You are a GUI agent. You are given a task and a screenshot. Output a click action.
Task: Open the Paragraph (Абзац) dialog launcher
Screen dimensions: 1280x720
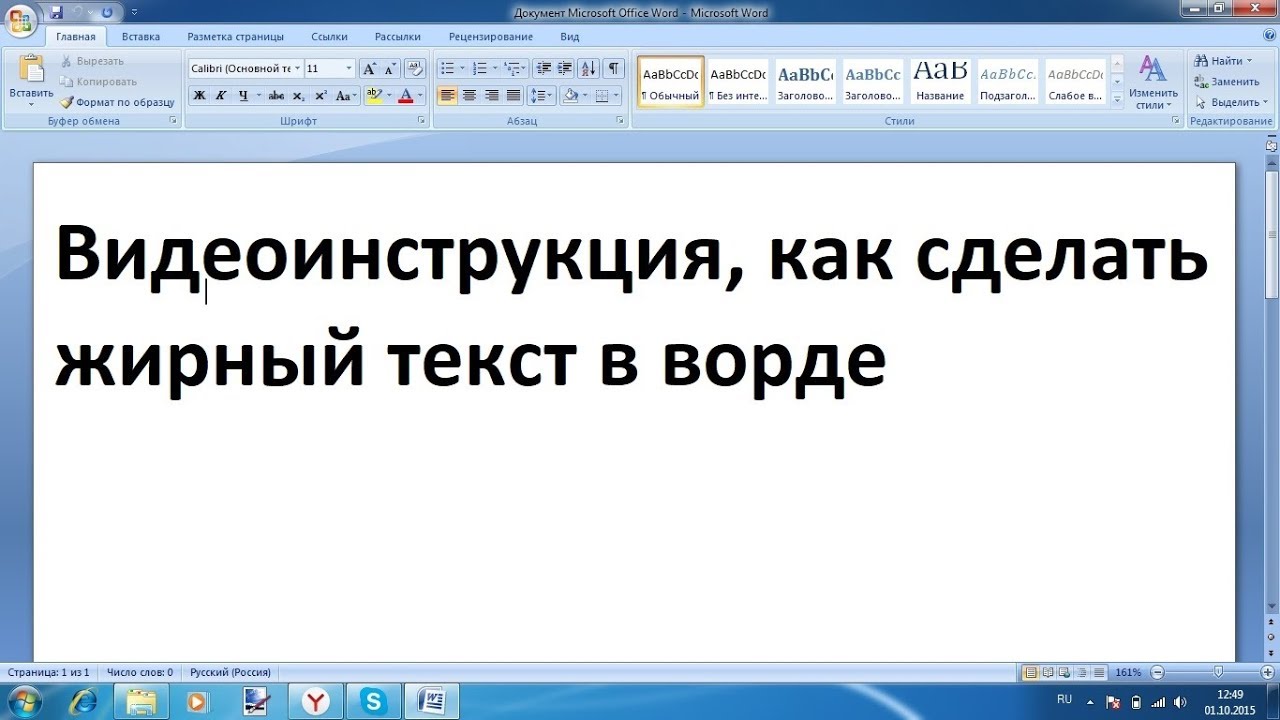tap(621, 121)
